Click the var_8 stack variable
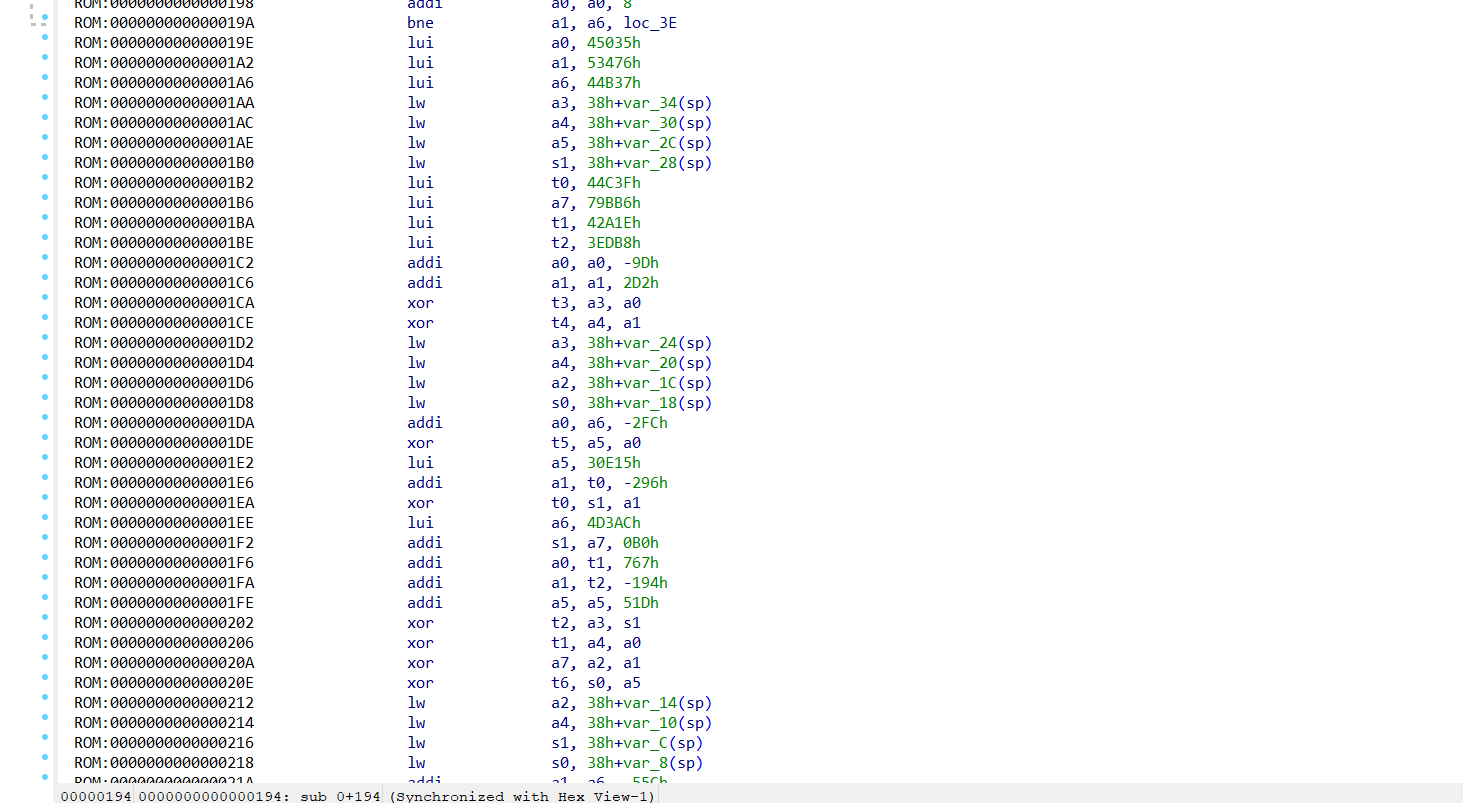Viewport: 1463px width, 803px height. click(645, 763)
